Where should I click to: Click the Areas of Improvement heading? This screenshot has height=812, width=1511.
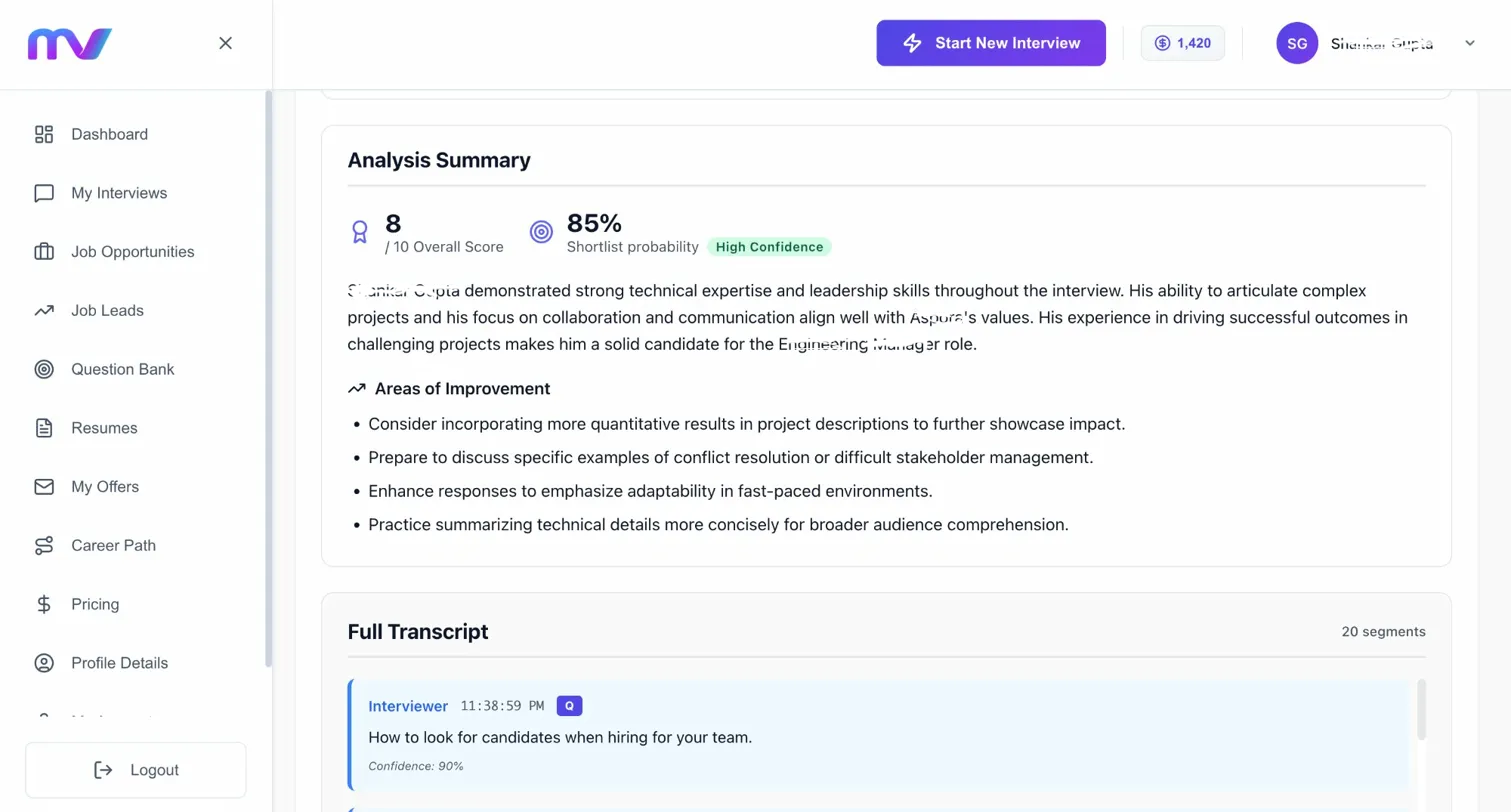[x=462, y=389]
